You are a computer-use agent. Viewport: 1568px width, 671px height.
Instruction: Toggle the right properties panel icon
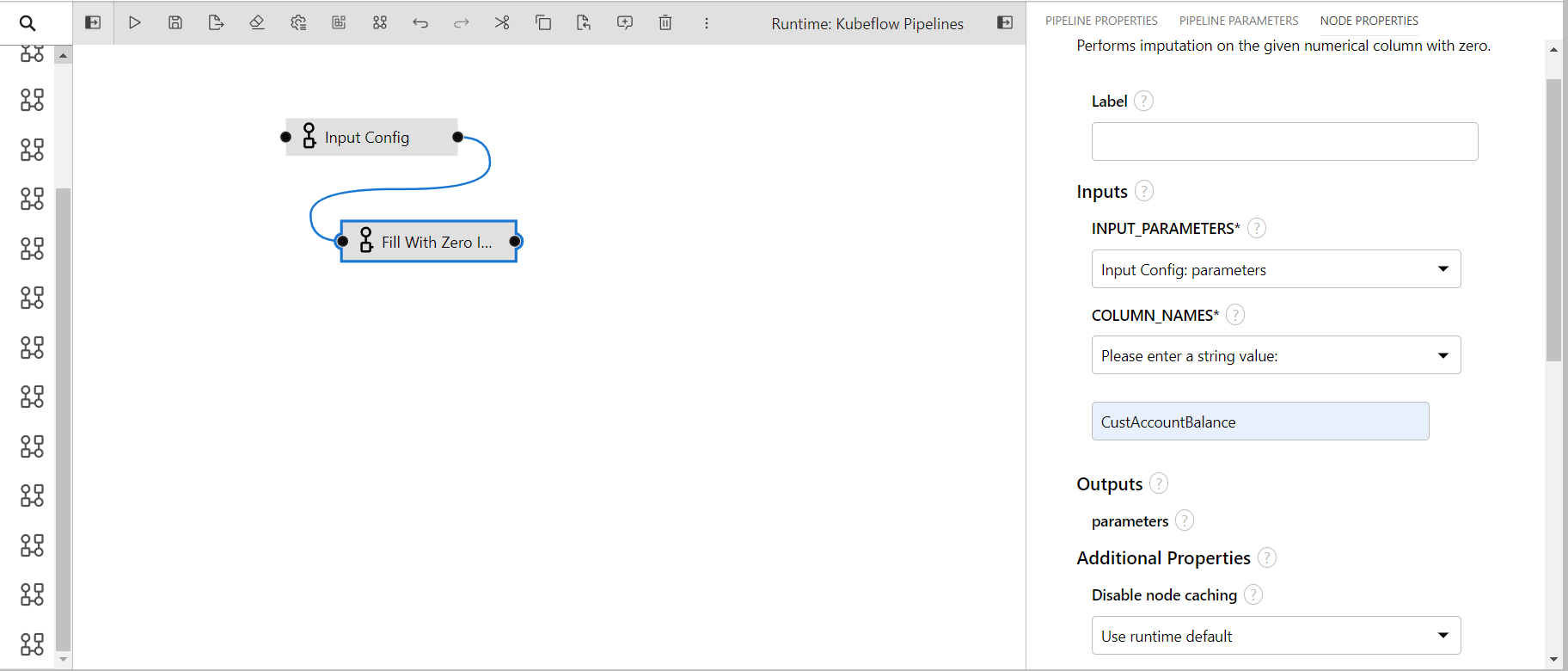pos(1005,23)
